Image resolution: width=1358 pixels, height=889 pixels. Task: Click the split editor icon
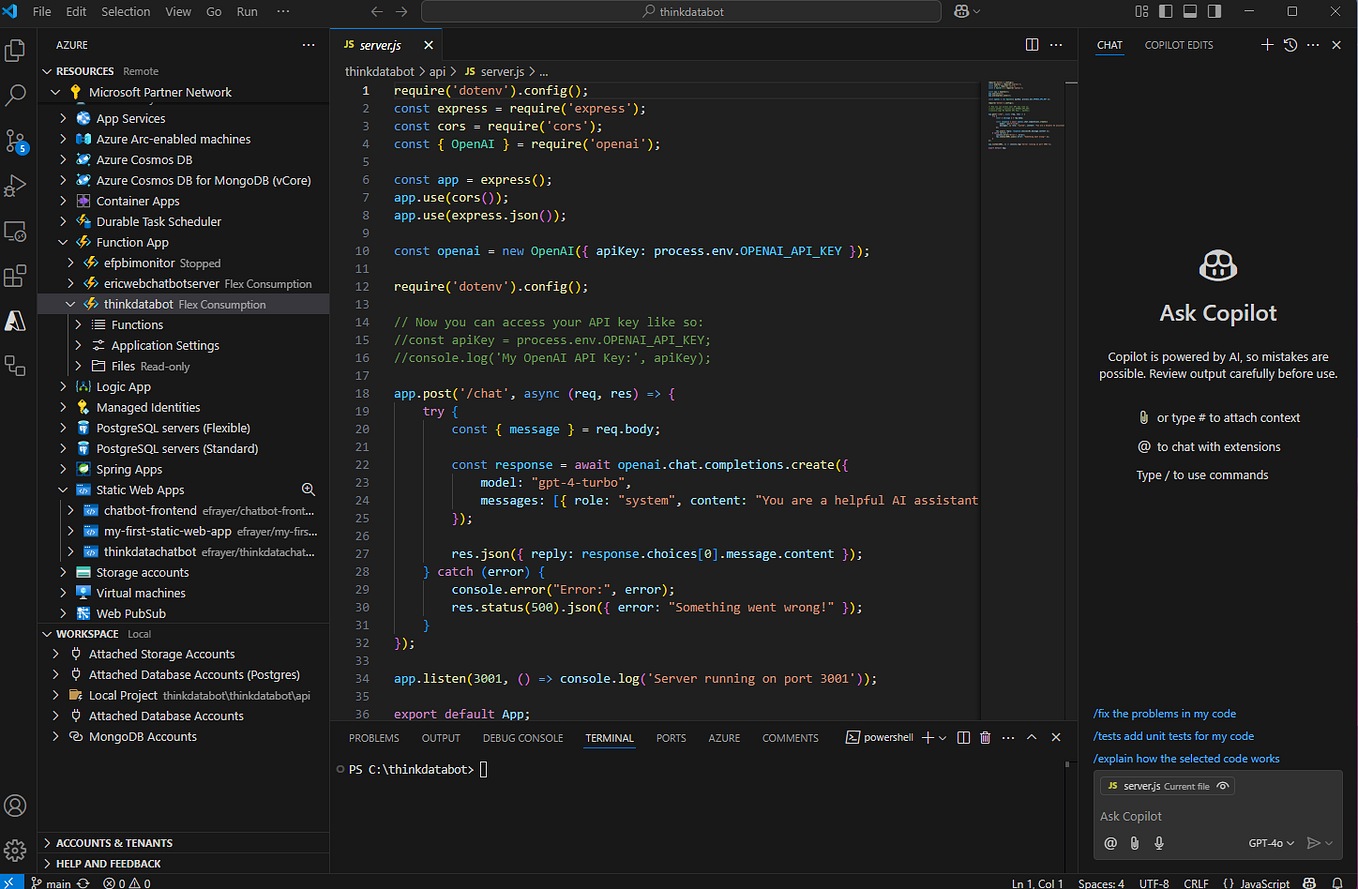(x=1032, y=45)
